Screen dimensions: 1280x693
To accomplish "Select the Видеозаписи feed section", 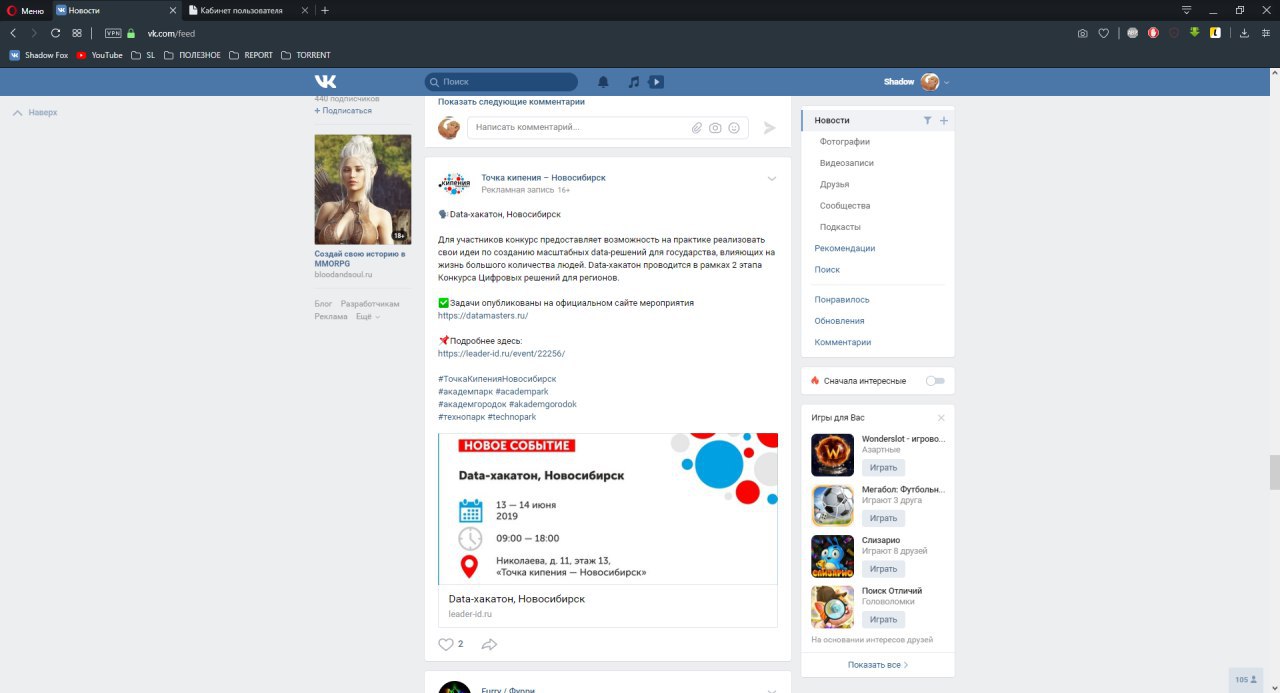I will [846, 163].
